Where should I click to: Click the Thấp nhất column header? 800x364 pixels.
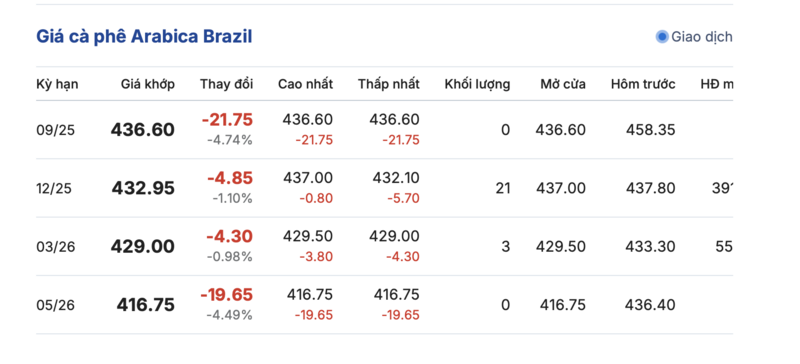pos(389,84)
